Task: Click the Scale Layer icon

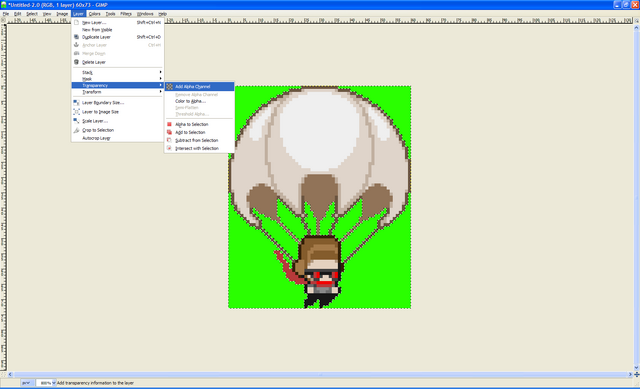Action: 76,121
